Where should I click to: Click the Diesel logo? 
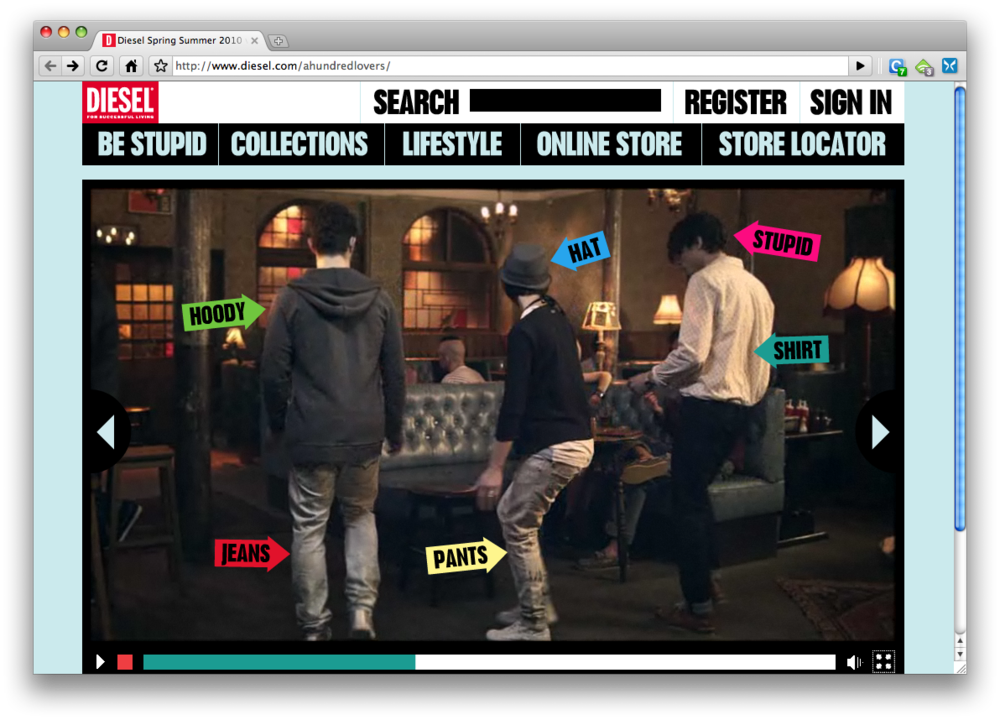pyautogui.click(x=120, y=102)
